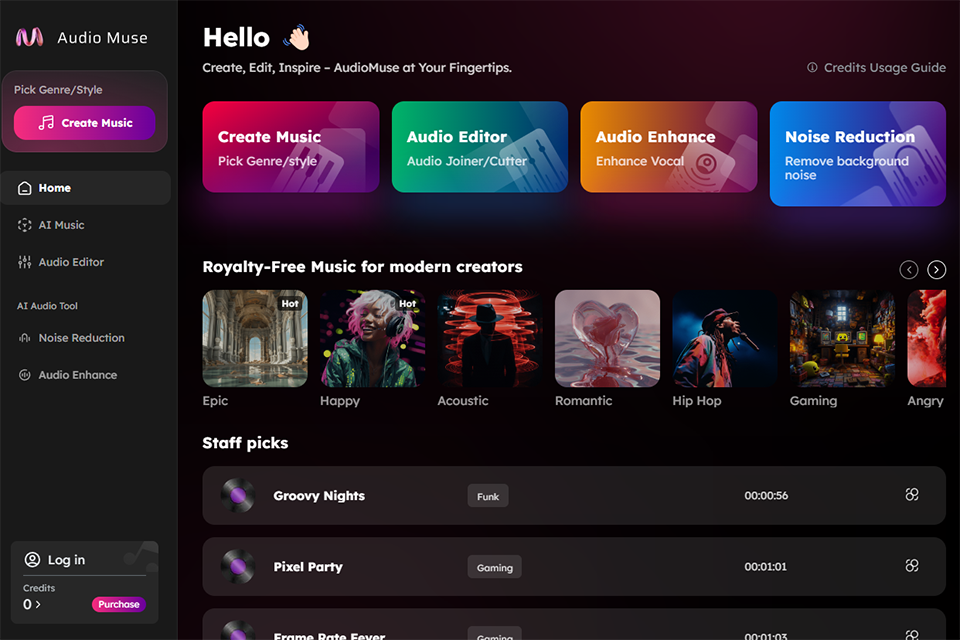960x640 pixels.
Task: Click the Staff picks heading
Action: (x=246, y=443)
